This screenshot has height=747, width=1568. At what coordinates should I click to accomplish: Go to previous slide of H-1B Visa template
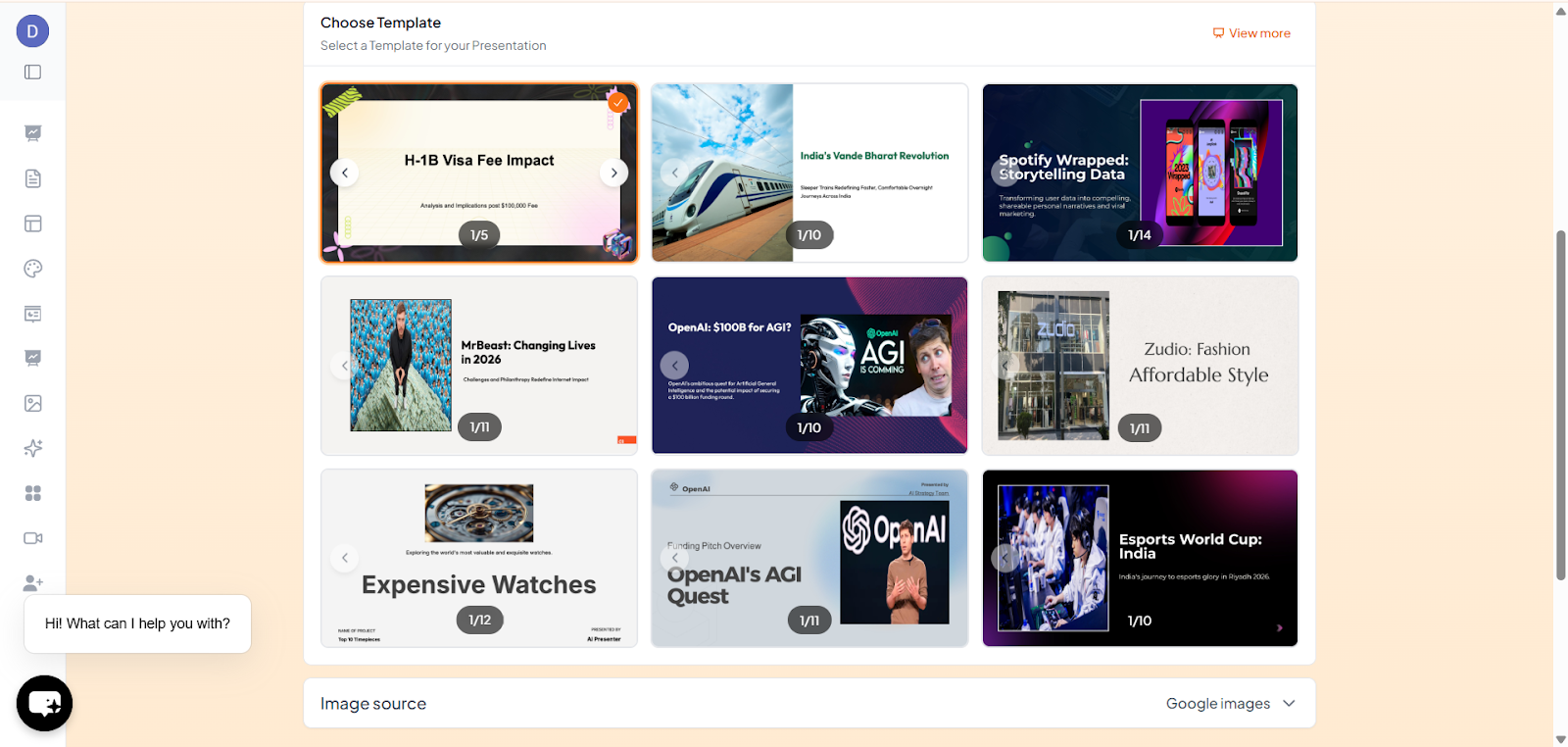point(344,173)
